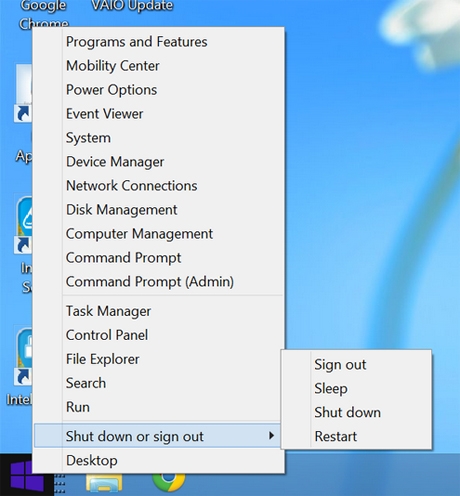
Task: Open Programs and Features
Action: tap(159, 42)
